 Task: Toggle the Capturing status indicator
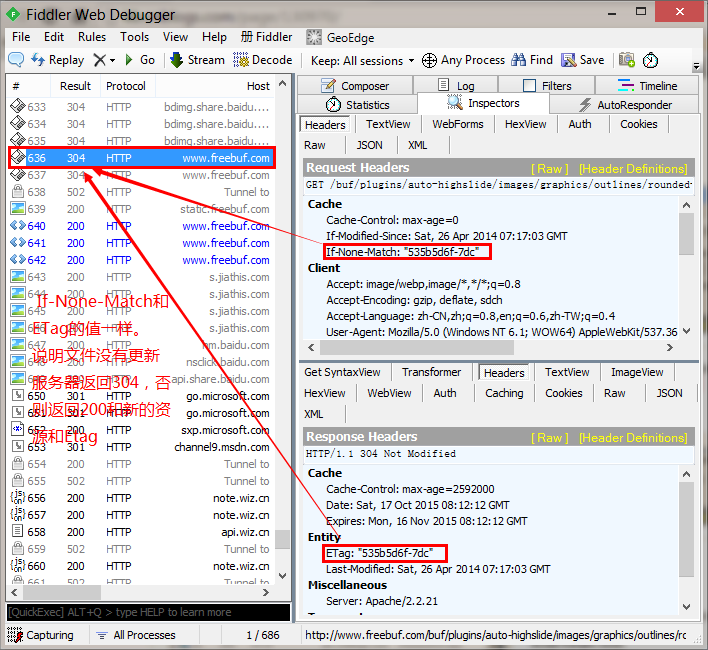(x=40, y=635)
